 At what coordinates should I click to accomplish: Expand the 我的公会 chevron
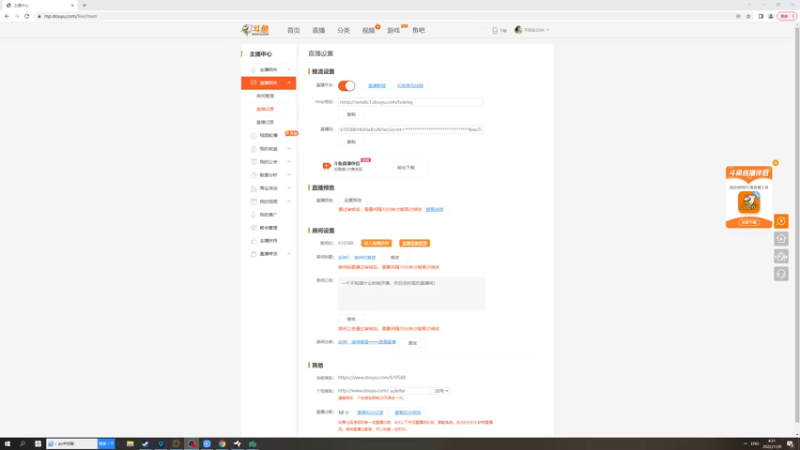click(289, 162)
